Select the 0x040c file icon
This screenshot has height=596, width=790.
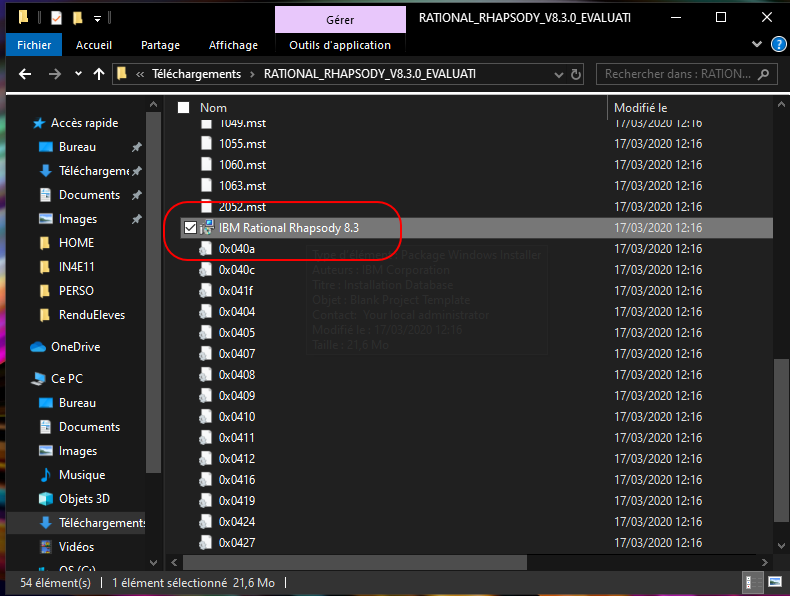(x=206, y=270)
